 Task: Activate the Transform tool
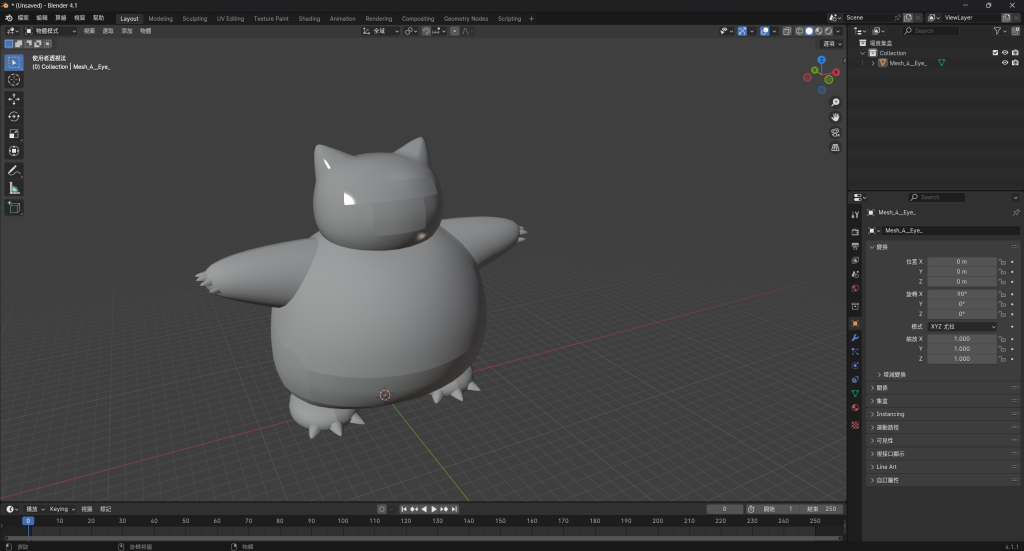(14, 151)
